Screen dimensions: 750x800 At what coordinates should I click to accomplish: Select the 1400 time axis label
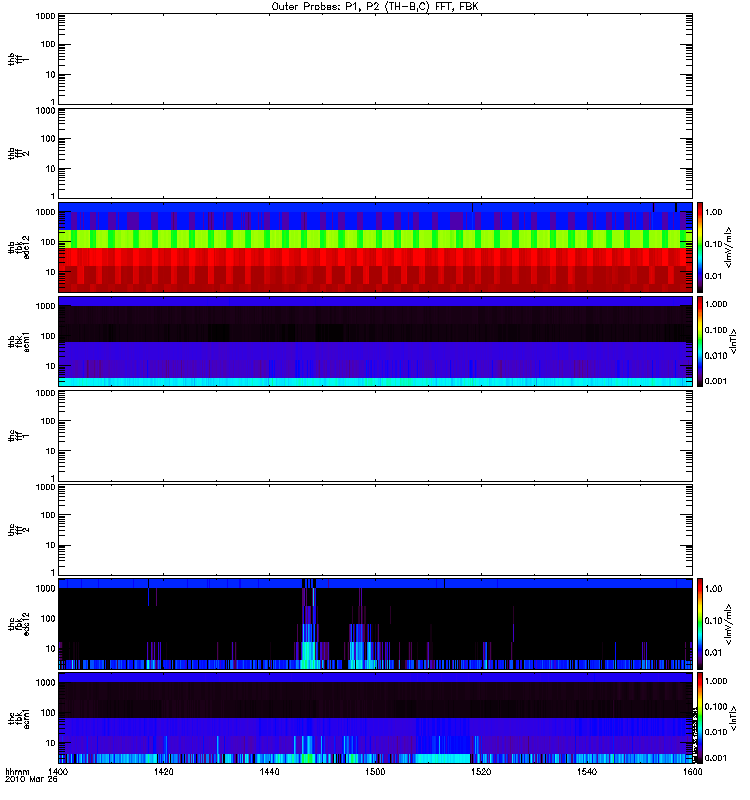[58, 771]
